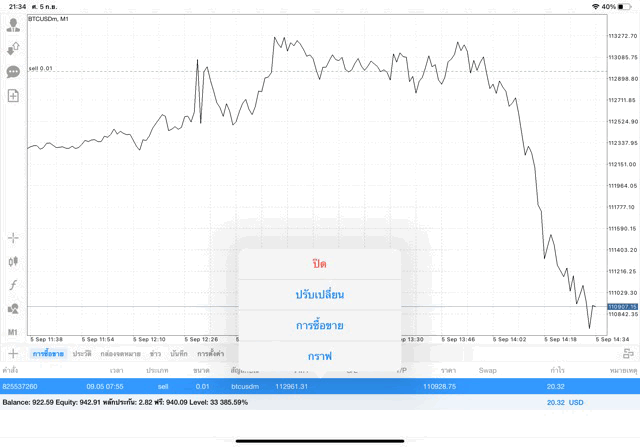Viewport: 640px width, 447px height.
Task: Open the accounts profile icon
Action: pyautogui.click(x=13, y=24)
